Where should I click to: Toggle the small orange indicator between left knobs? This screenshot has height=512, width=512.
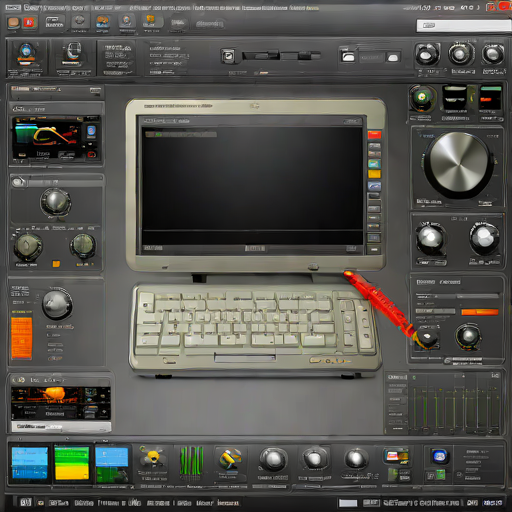coord(56,264)
